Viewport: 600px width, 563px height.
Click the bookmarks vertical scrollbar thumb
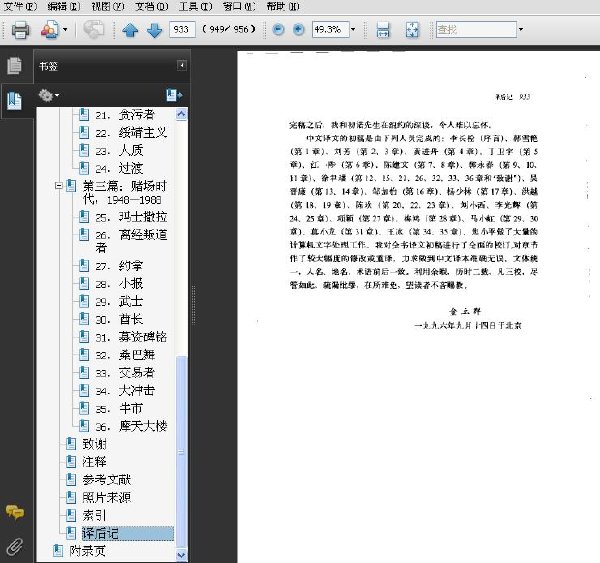point(181,452)
